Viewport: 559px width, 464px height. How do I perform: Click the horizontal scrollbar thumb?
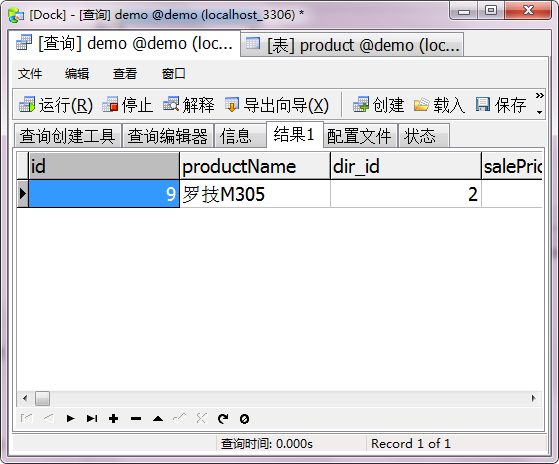tap(42, 398)
